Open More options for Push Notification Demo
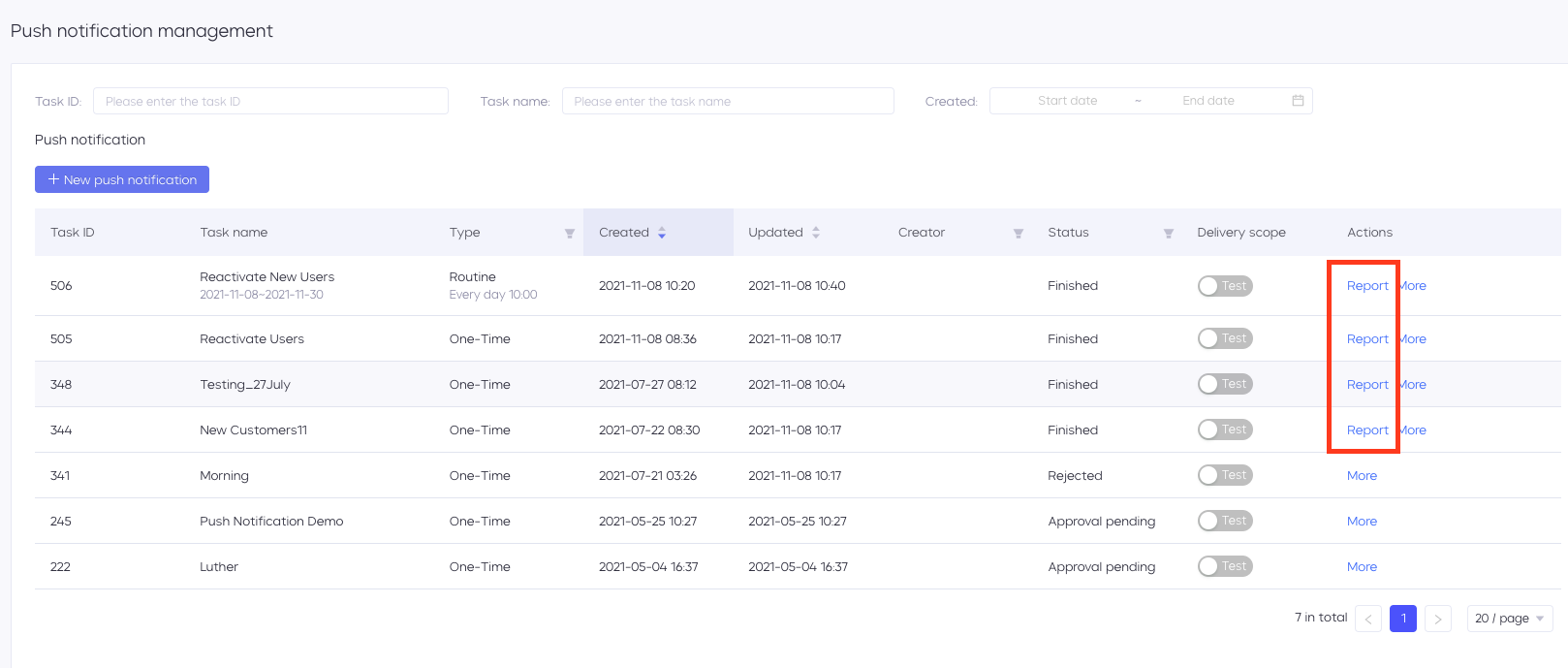The width and height of the screenshot is (1568, 668). [x=1362, y=522]
